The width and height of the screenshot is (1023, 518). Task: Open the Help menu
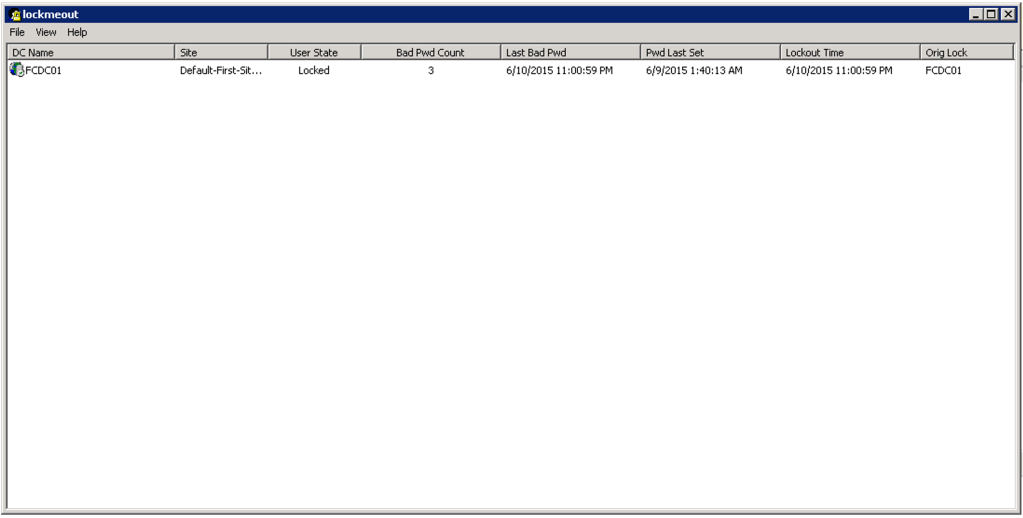click(x=77, y=32)
